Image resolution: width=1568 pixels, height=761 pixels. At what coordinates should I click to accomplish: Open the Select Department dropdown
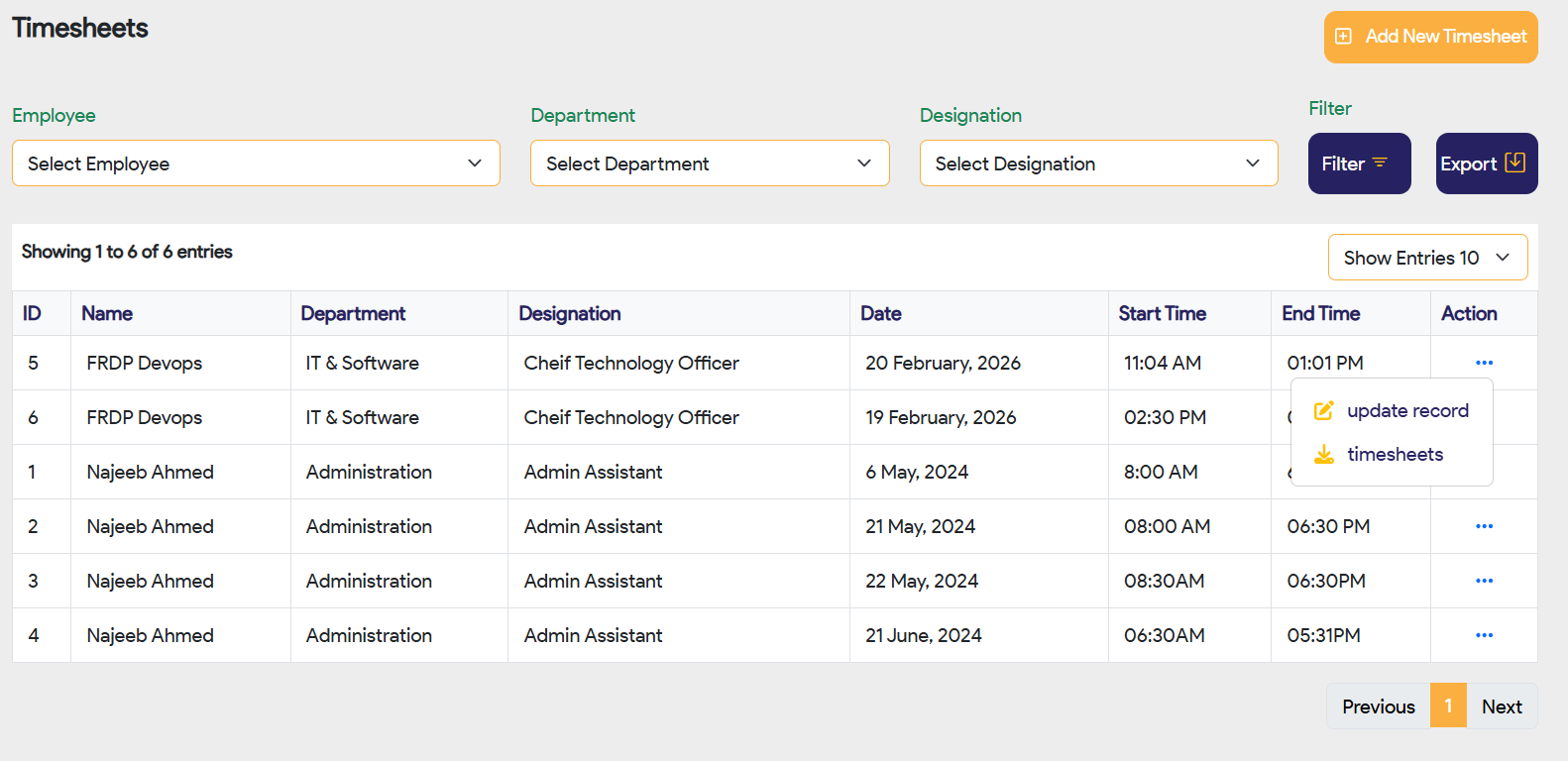pos(710,163)
